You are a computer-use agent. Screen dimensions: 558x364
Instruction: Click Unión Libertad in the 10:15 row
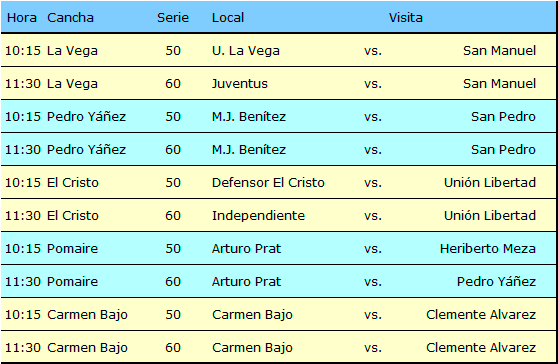click(x=490, y=183)
